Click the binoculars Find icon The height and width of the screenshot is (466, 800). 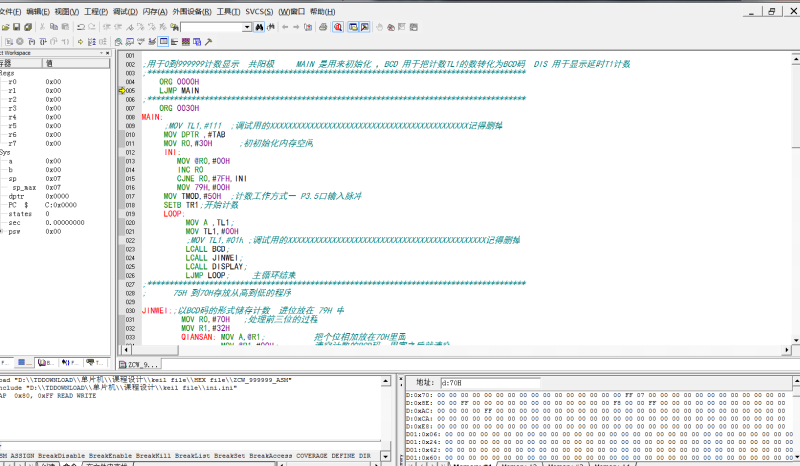pyautogui.click(x=259, y=27)
